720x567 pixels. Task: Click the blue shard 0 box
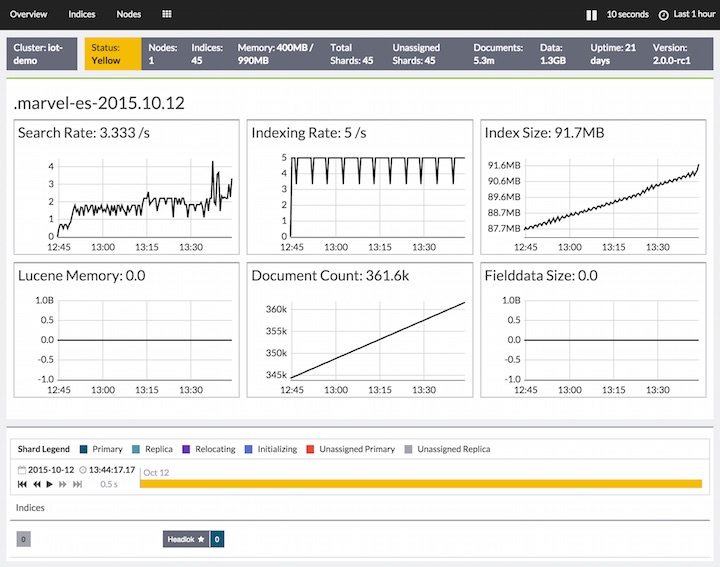pyautogui.click(x=217, y=540)
